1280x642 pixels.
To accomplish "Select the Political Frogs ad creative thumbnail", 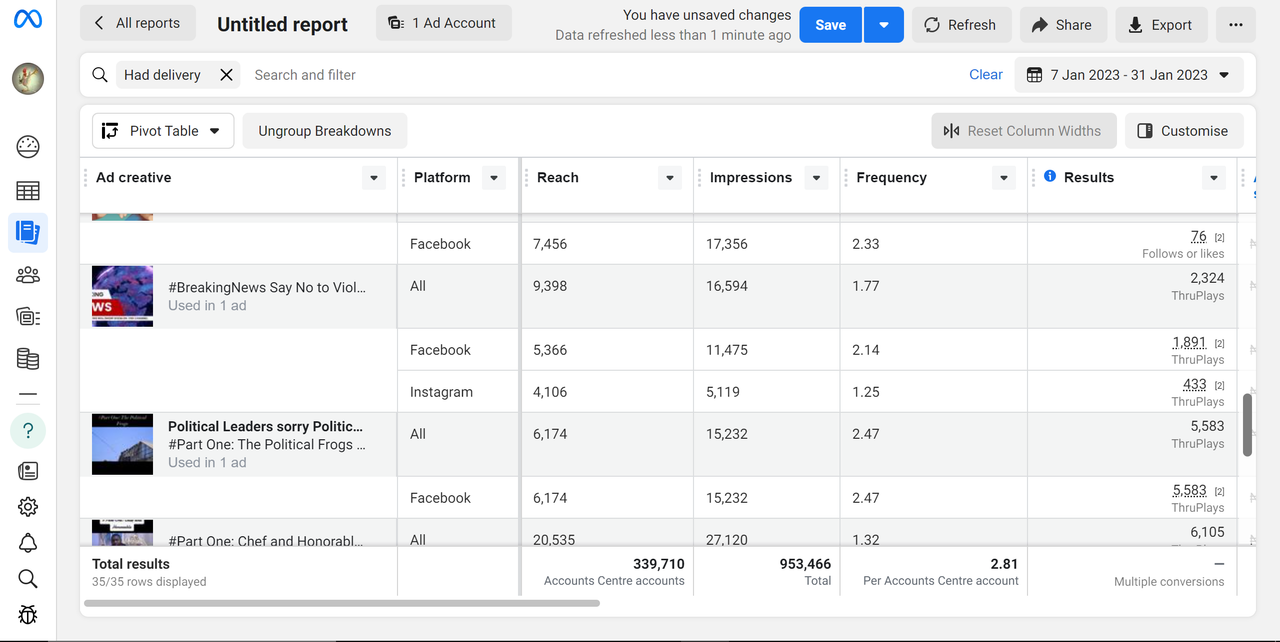I will tap(122, 444).
